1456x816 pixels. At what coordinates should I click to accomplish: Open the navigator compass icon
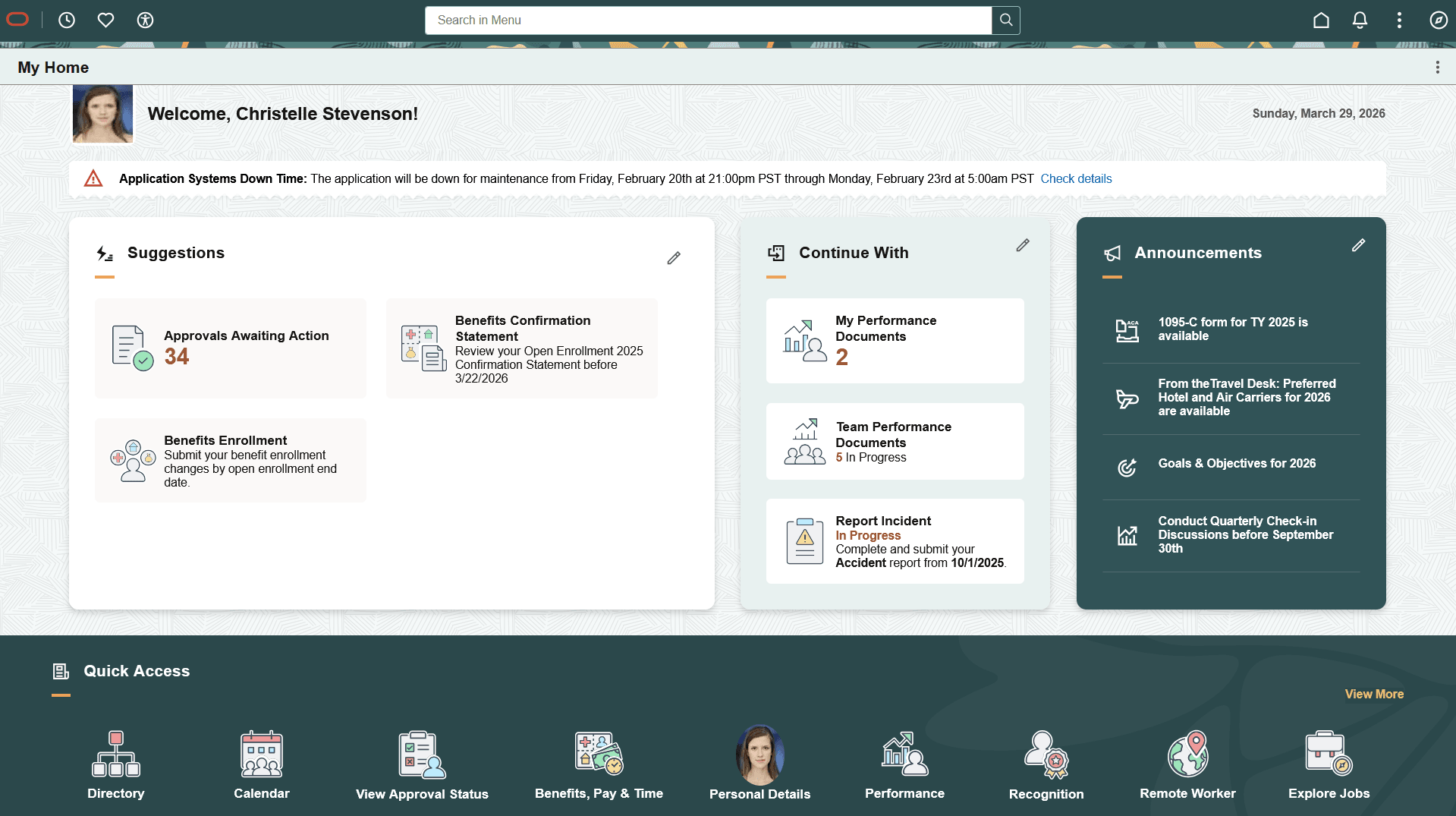[x=1439, y=20]
